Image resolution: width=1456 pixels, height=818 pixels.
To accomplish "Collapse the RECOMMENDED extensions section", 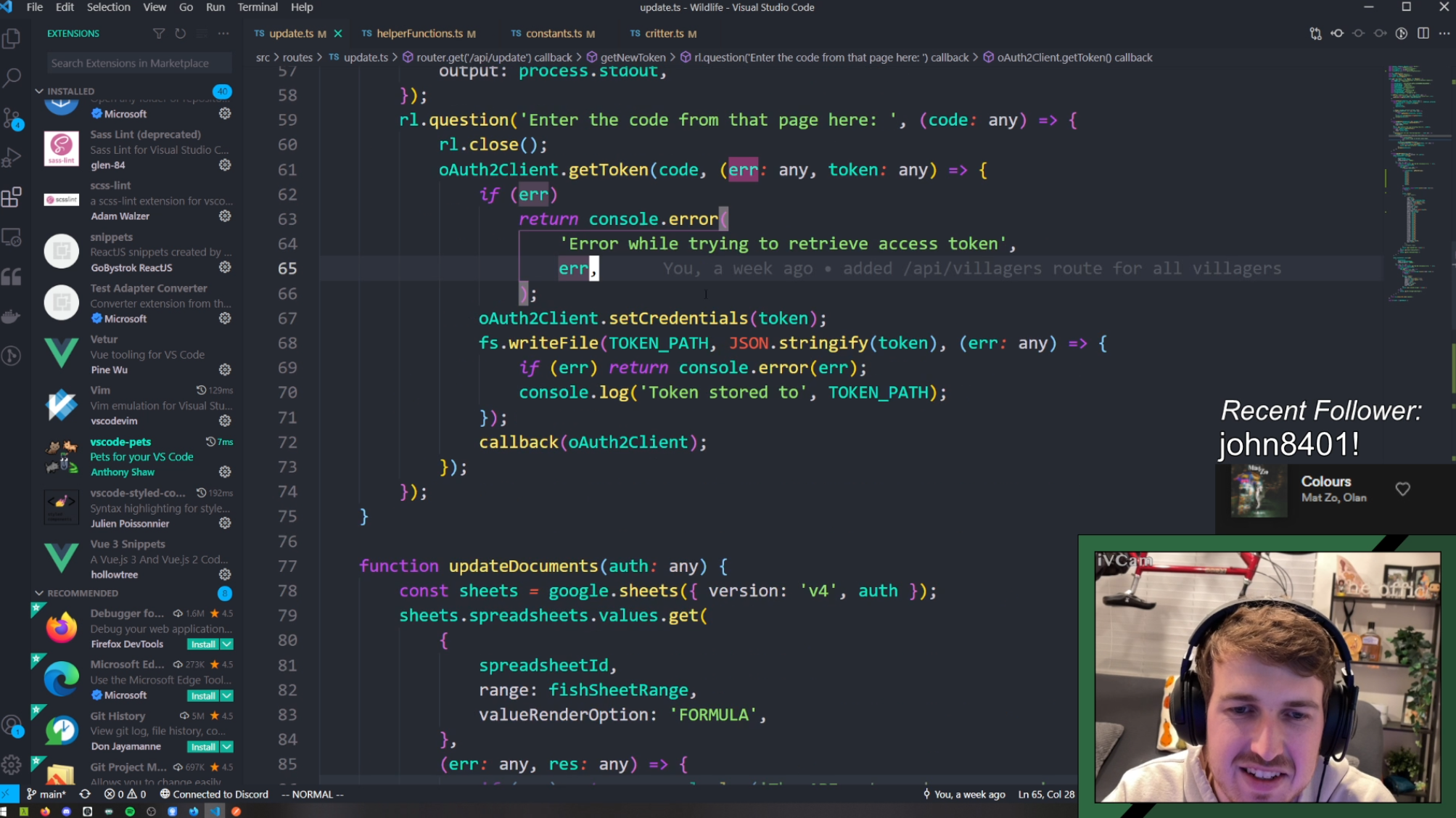I will [39, 593].
